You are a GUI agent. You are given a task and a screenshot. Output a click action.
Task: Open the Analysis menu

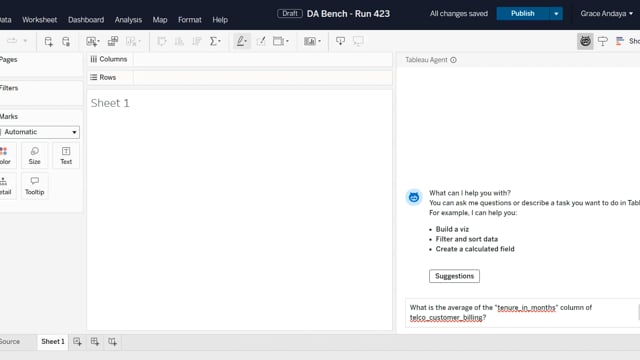(x=128, y=20)
